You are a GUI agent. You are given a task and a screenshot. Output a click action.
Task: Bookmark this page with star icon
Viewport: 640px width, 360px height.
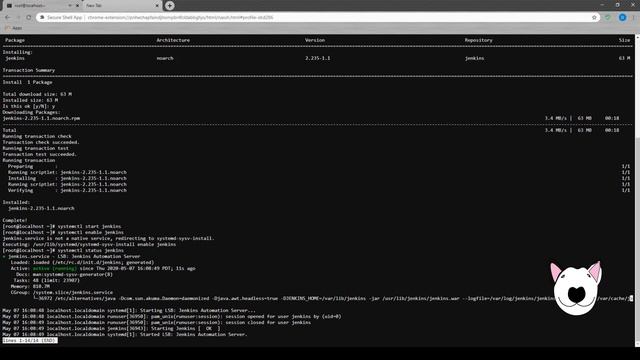pos(594,18)
